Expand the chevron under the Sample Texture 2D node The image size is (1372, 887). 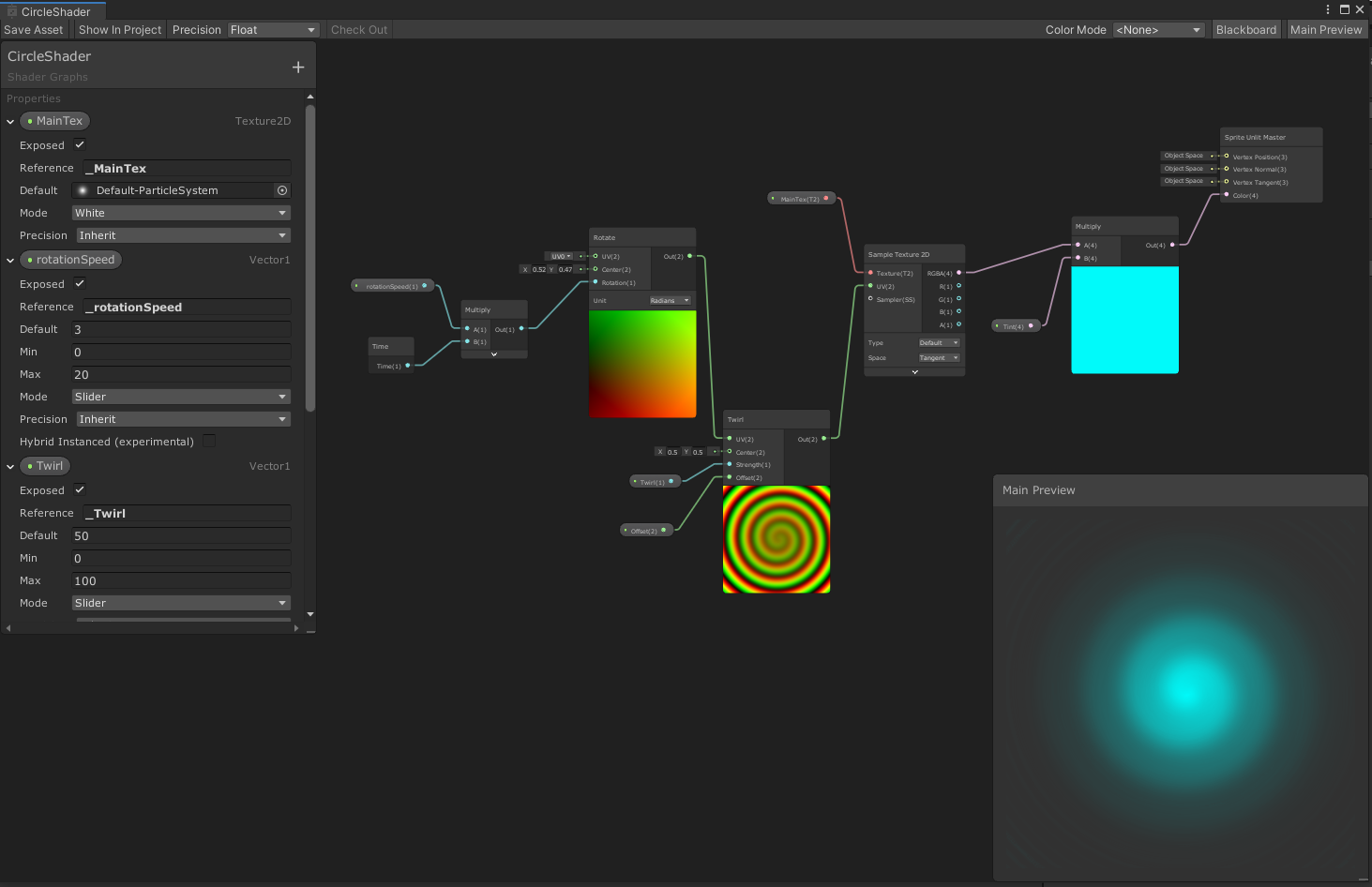pyautogui.click(x=914, y=372)
